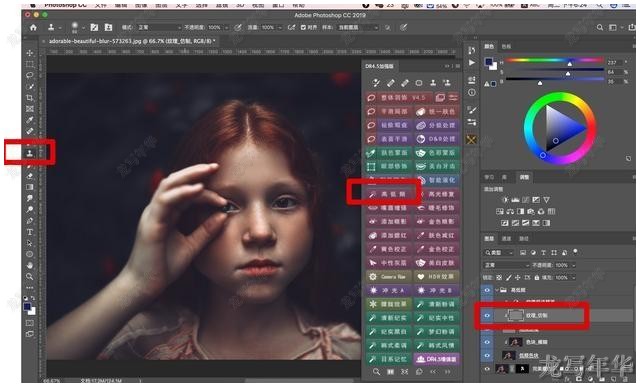The height and width of the screenshot is (387, 640).
Task: Click the lock transparent pixels icon
Action: (x=499, y=278)
